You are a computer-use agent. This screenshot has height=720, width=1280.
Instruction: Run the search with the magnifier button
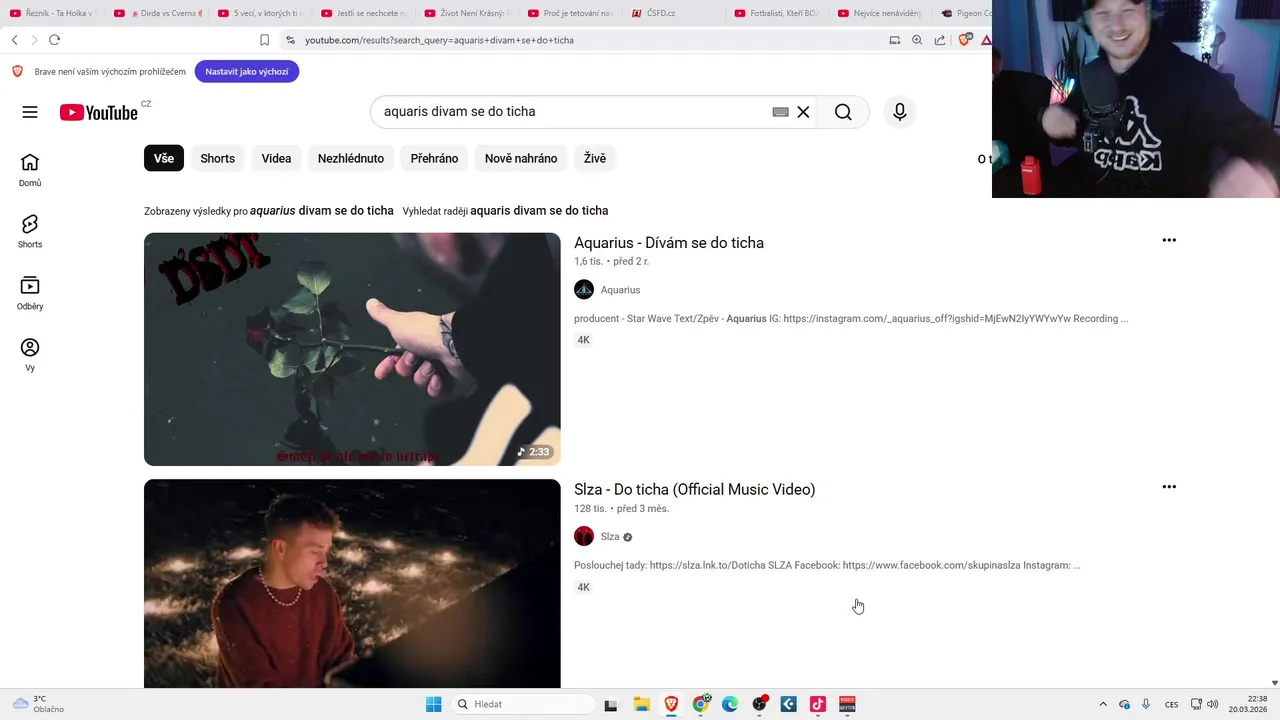(x=843, y=112)
